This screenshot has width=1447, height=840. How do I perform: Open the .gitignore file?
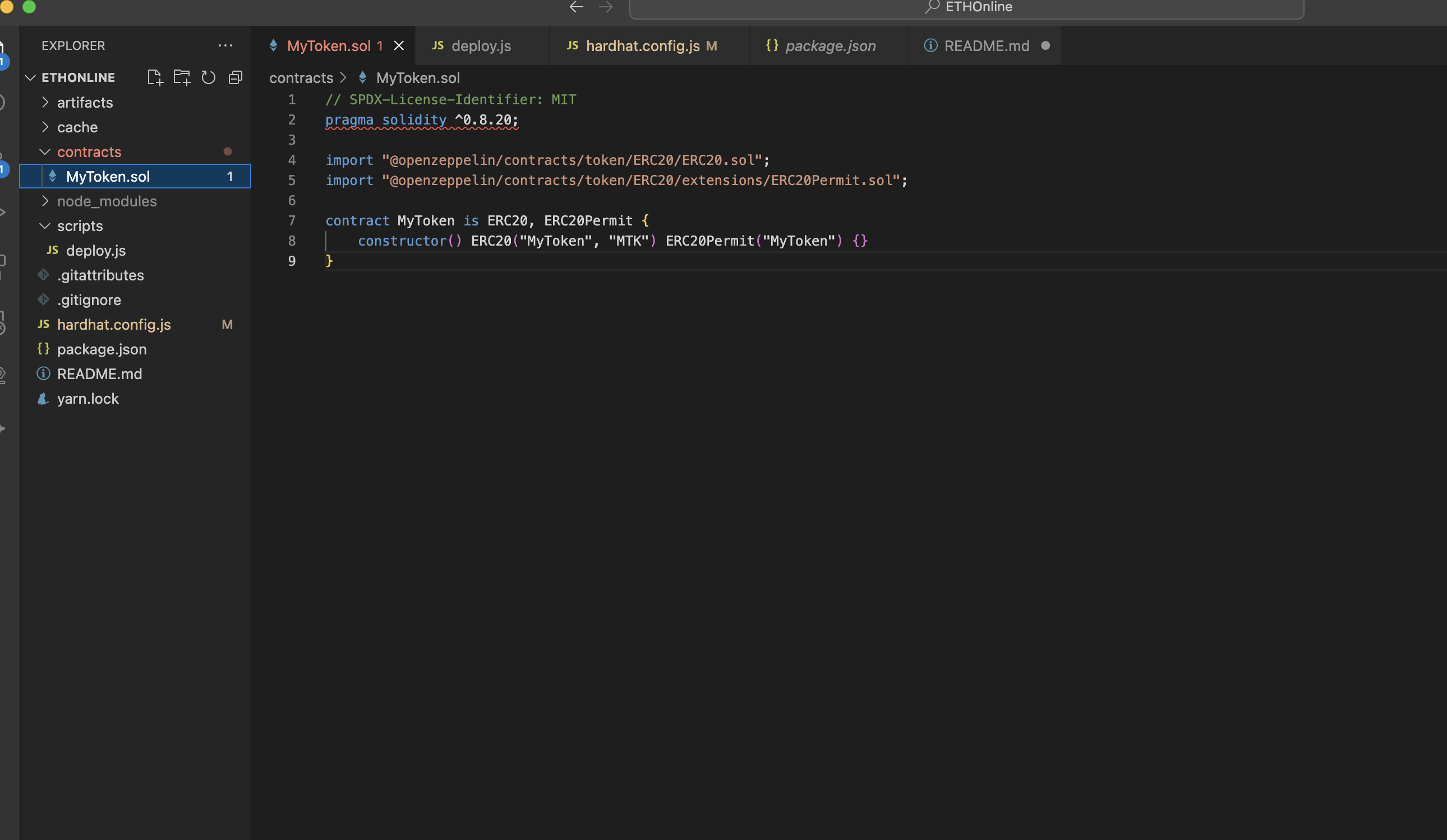coord(89,301)
